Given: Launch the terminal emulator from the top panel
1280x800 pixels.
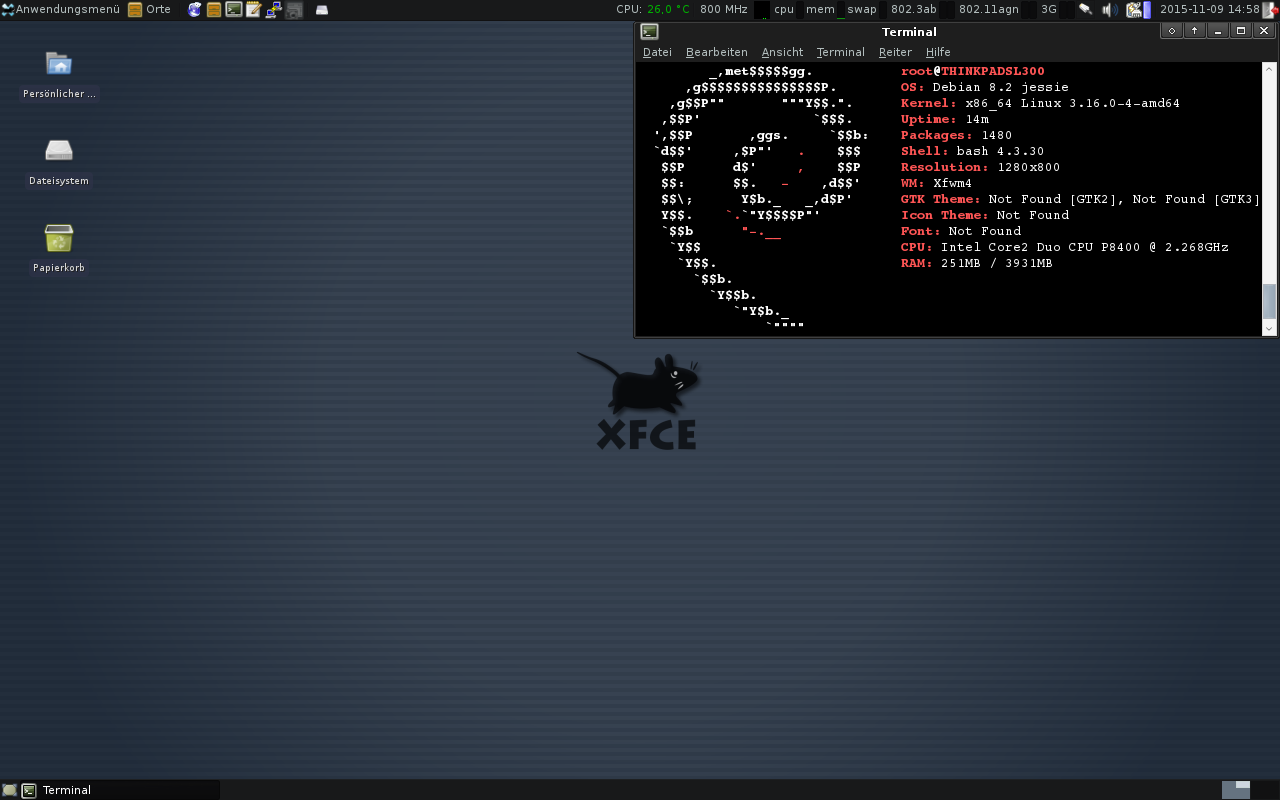Looking at the screenshot, I should 233,9.
